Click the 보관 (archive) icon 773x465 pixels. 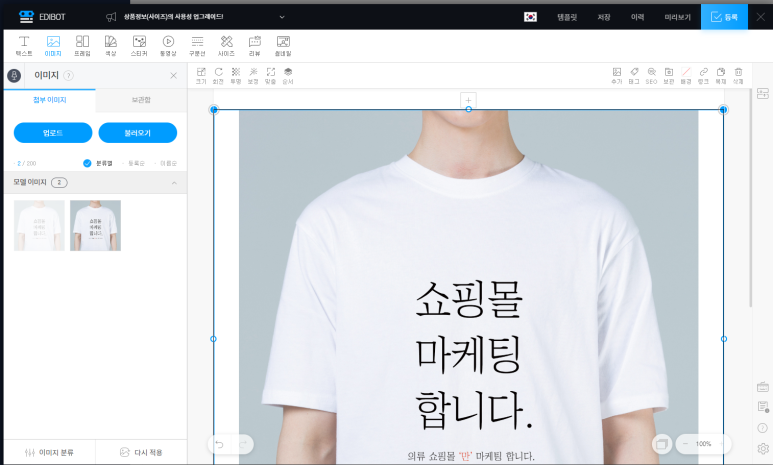coord(668,76)
